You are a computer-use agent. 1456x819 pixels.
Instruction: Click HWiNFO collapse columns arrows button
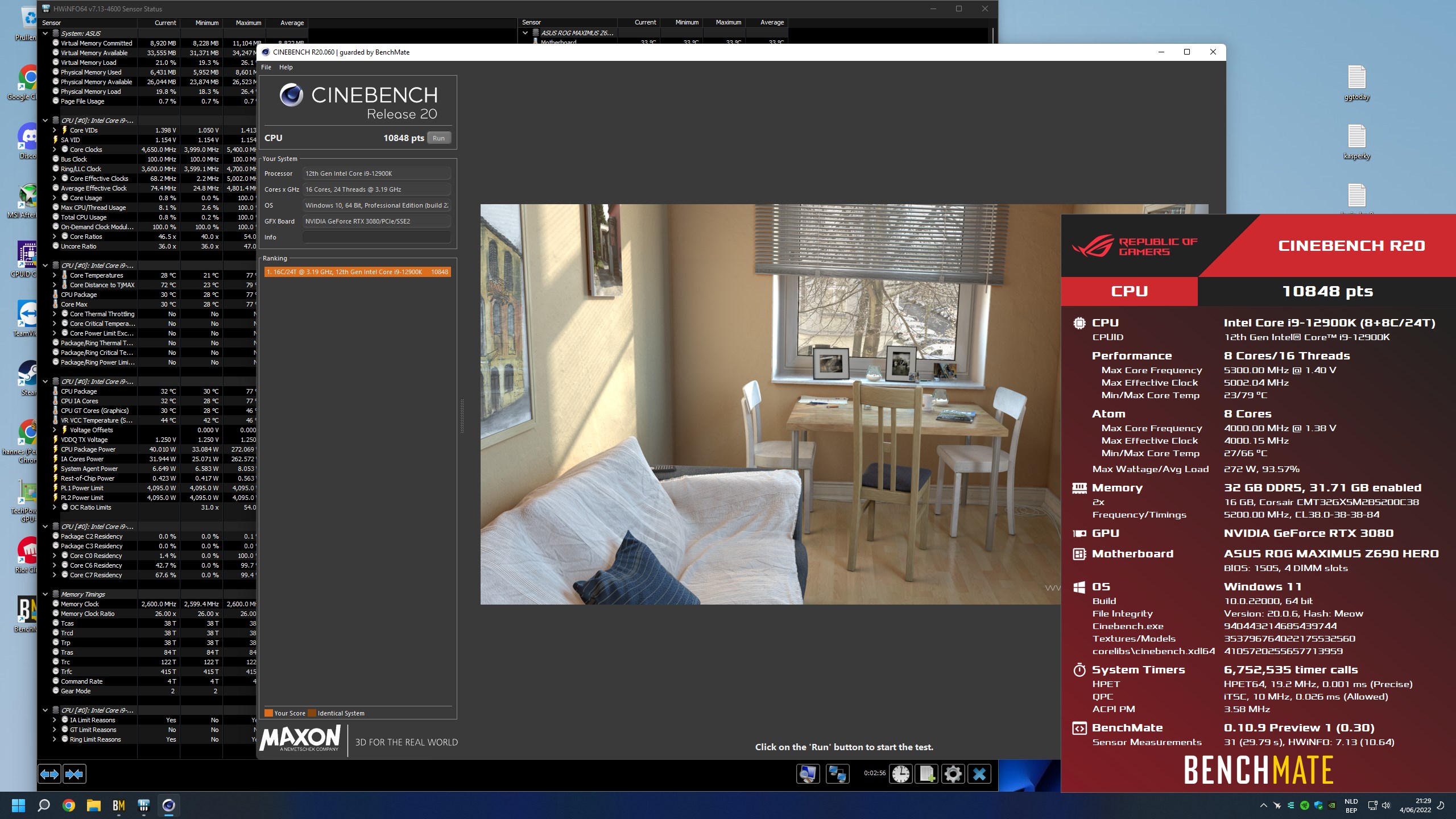click(x=75, y=773)
